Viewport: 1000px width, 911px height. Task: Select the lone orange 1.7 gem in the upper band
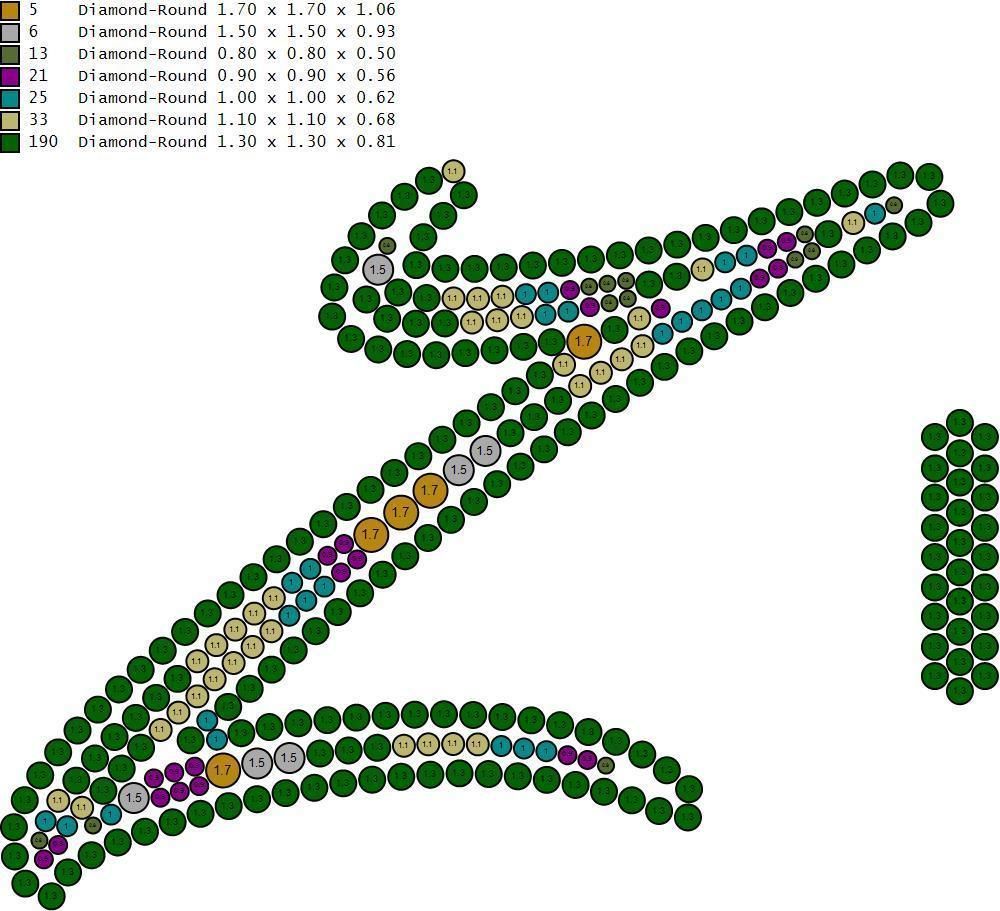pyautogui.click(x=584, y=342)
